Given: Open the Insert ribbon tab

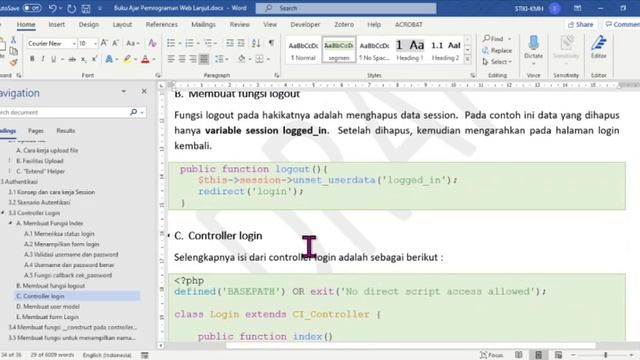Looking at the screenshot, I should point(56,24).
